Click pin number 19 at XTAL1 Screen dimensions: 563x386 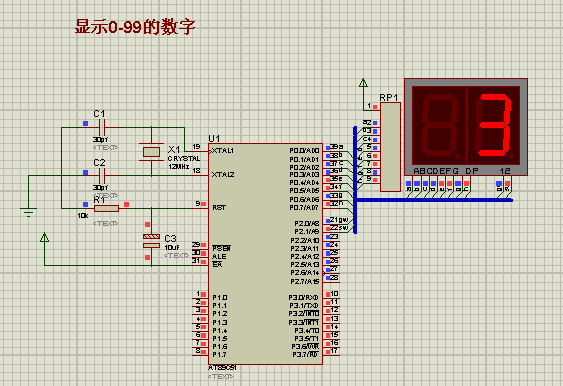(x=196, y=147)
